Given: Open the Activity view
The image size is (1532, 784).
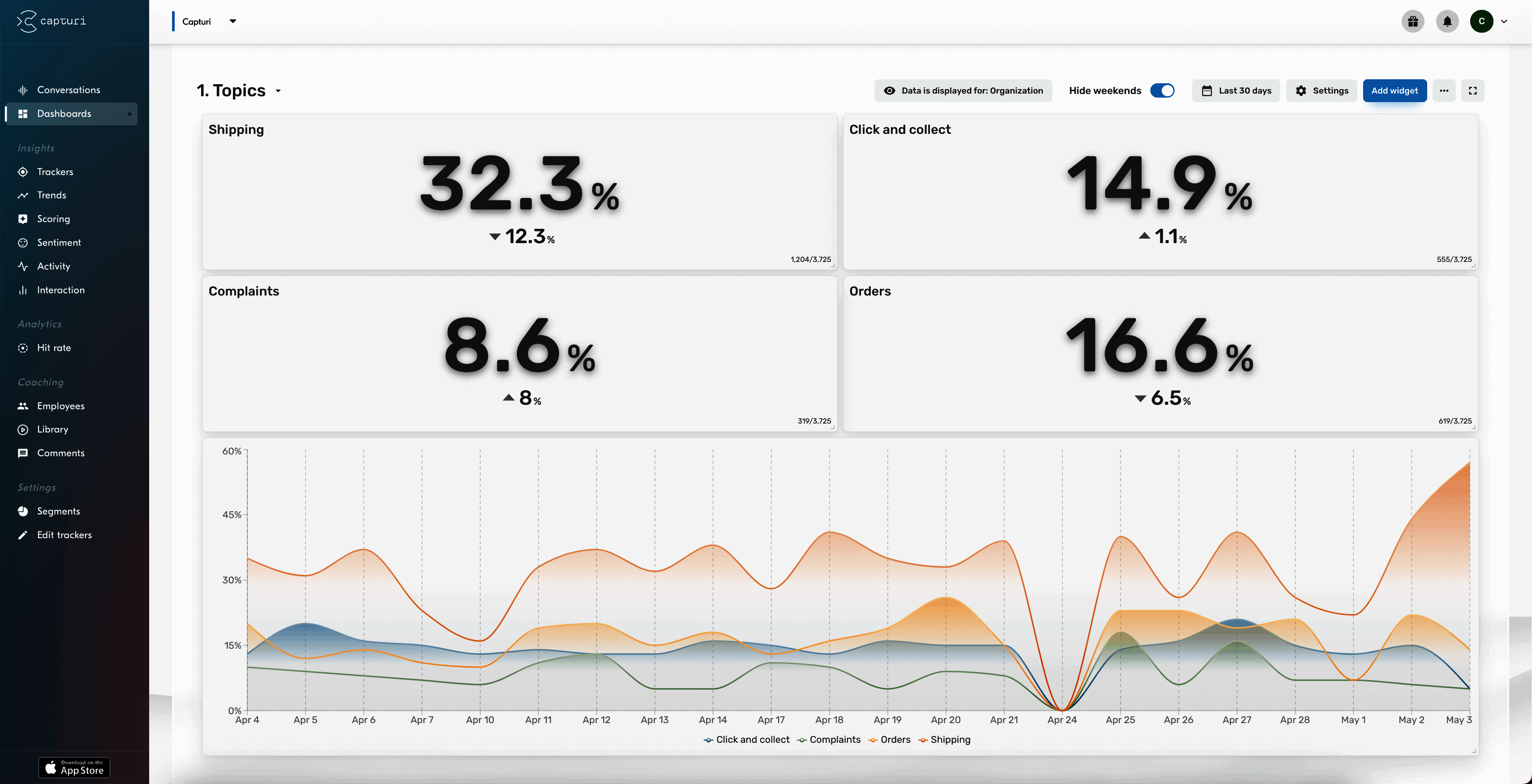Looking at the screenshot, I should [x=53, y=266].
